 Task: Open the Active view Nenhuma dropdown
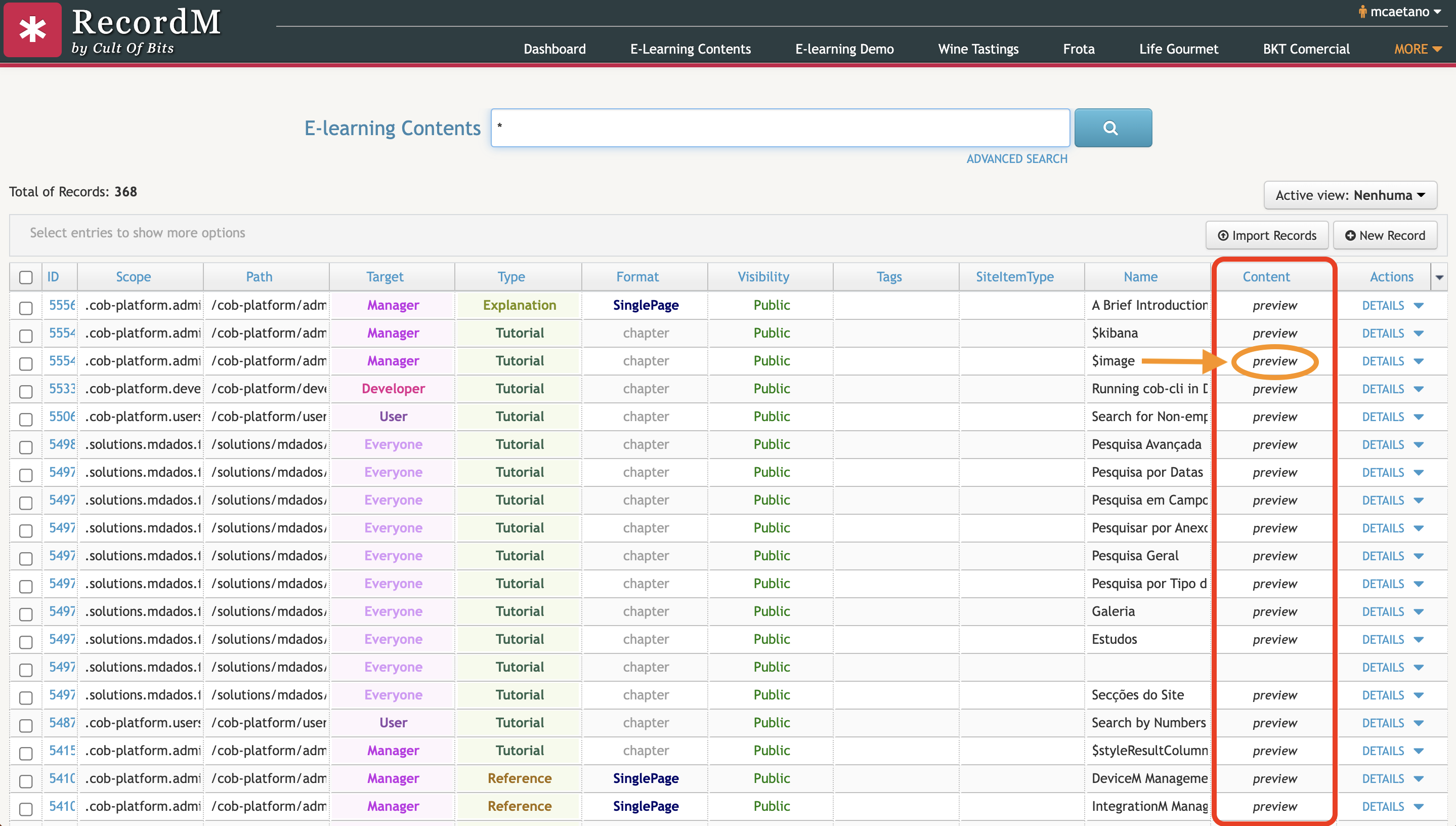pos(1350,195)
